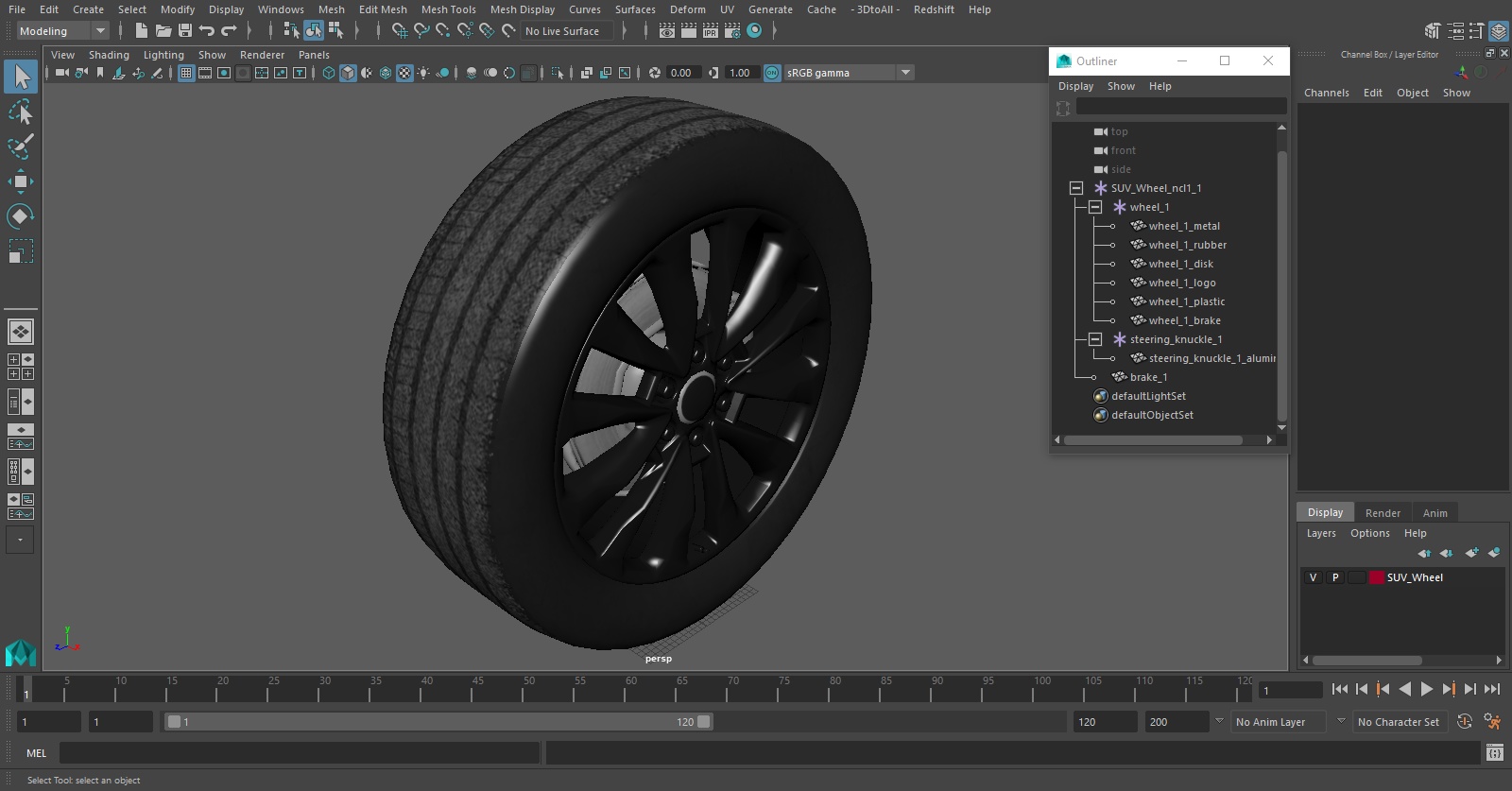
Task: Jump to start of playback range
Action: (1340, 690)
